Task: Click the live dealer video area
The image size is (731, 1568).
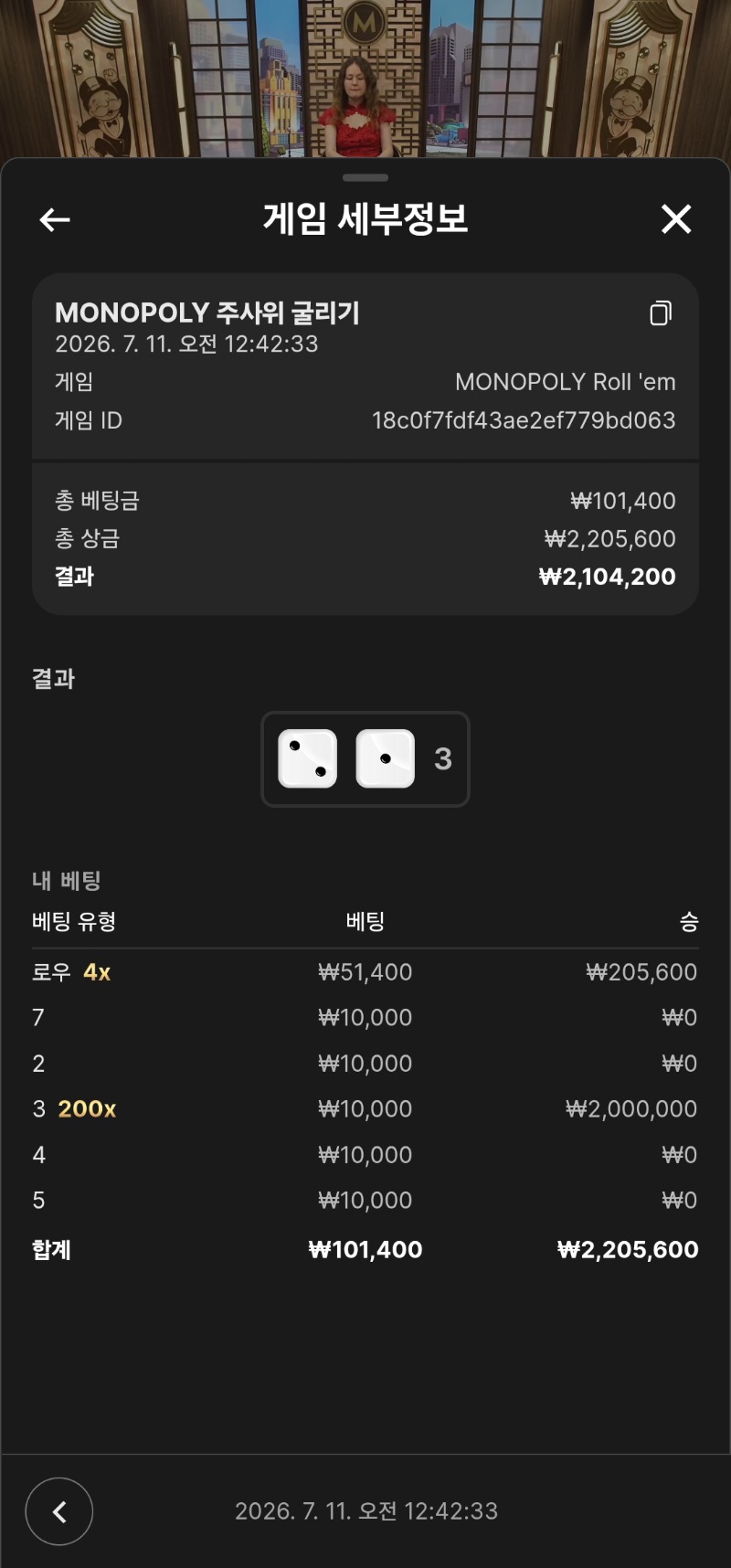Action: [x=365, y=79]
